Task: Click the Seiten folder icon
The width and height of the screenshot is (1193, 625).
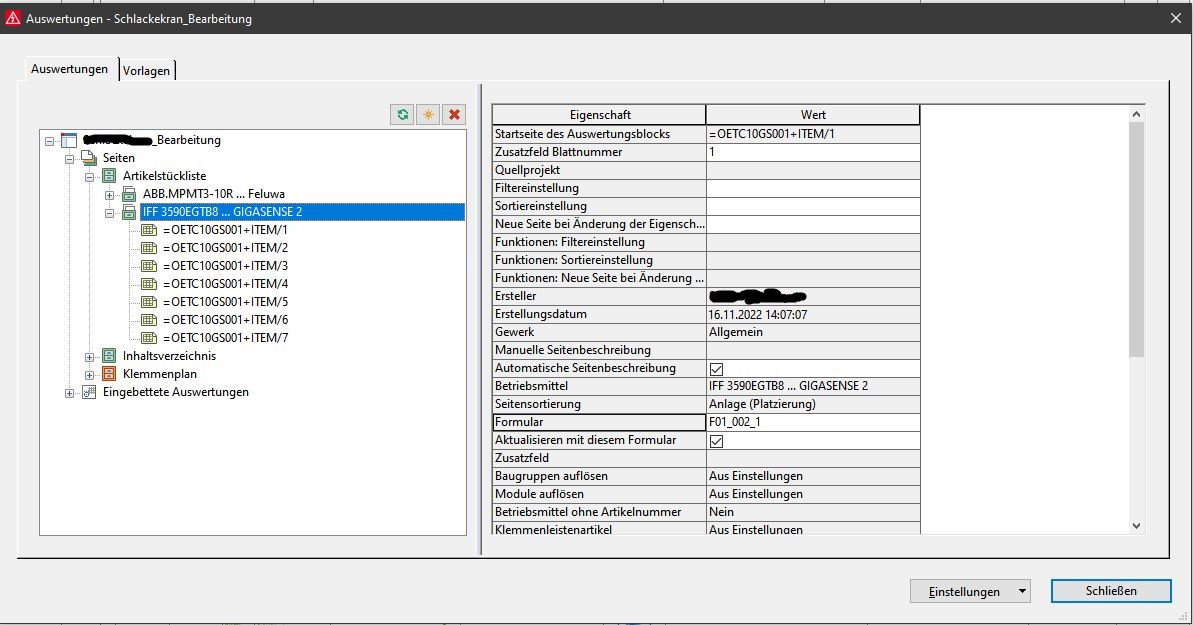Action: [88, 158]
